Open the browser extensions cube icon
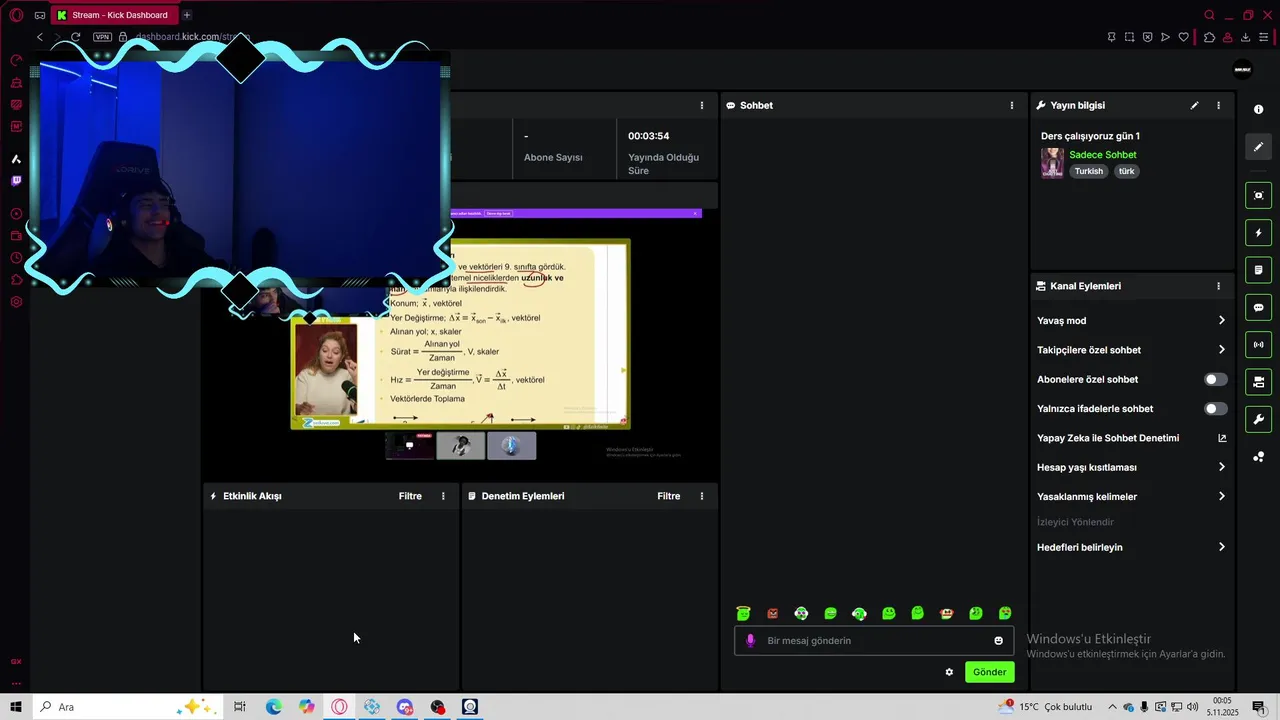Viewport: 1280px width, 720px height. tap(1209, 37)
